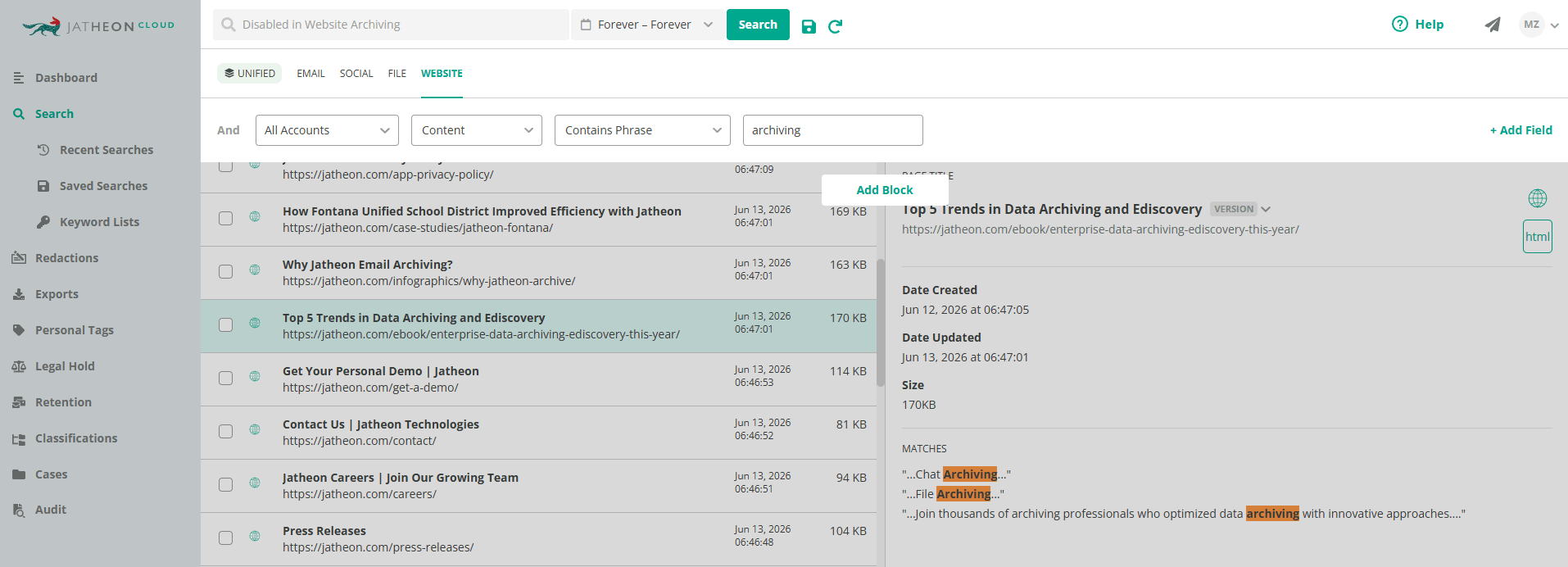This screenshot has height=567, width=1568.
Task: Expand the user menu chevron beside MZ
Action: pos(1554,25)
